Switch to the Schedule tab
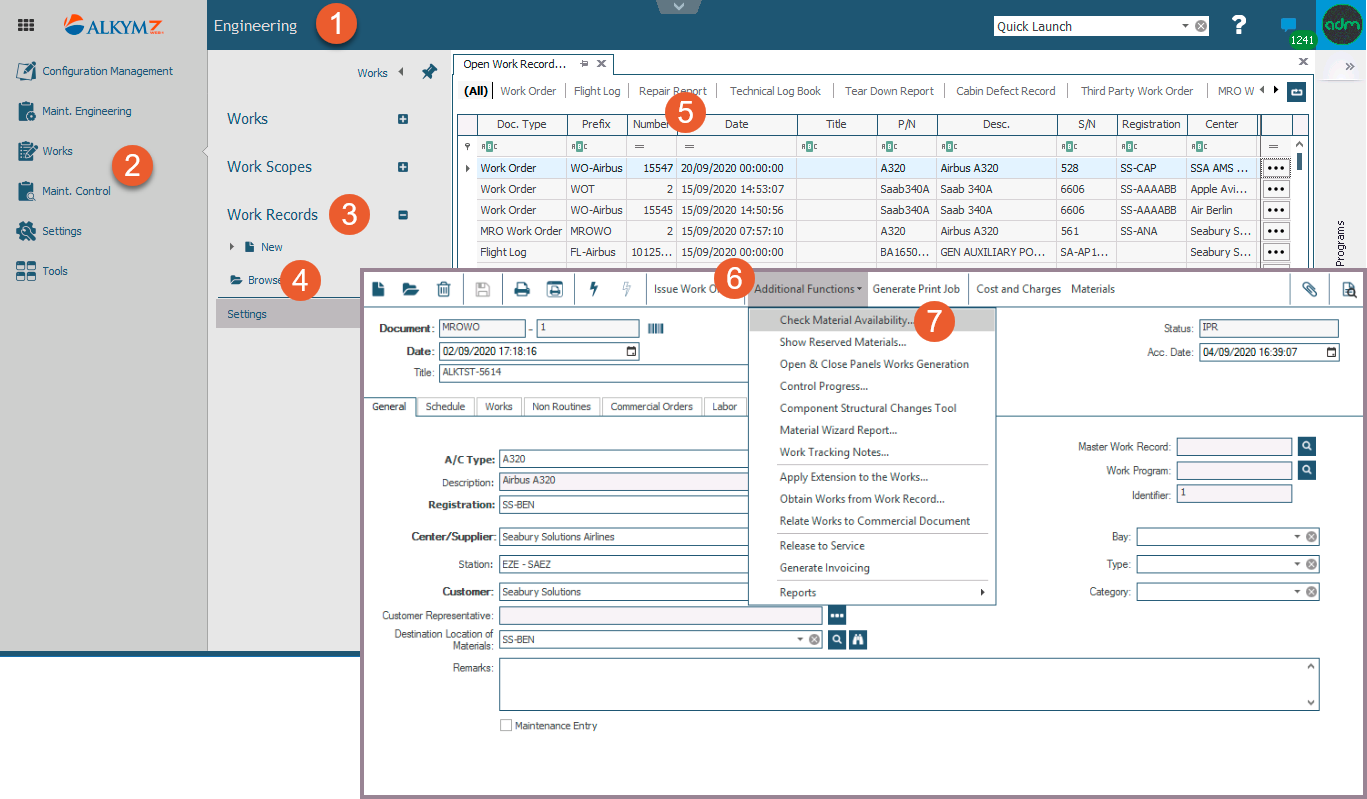 point(445,407)
